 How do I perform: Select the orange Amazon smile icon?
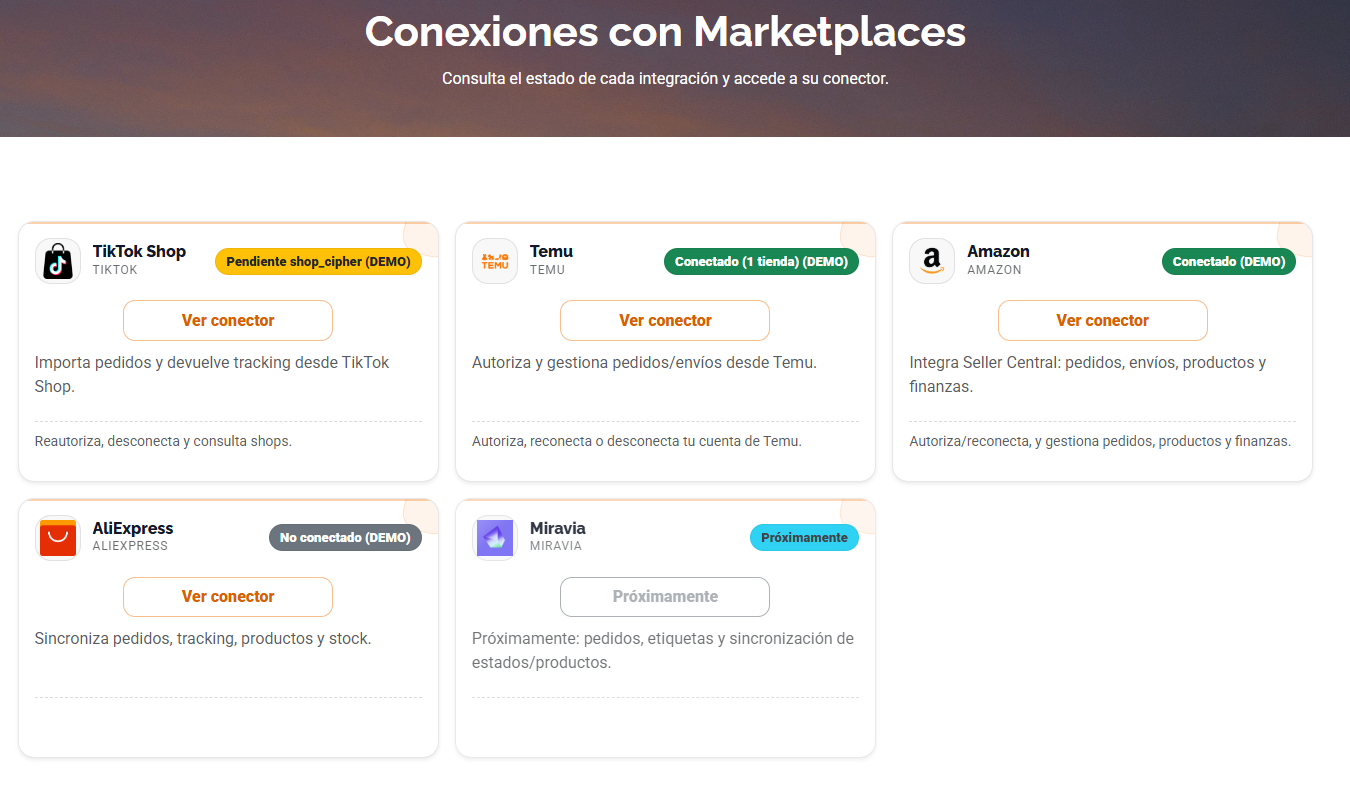931,260
